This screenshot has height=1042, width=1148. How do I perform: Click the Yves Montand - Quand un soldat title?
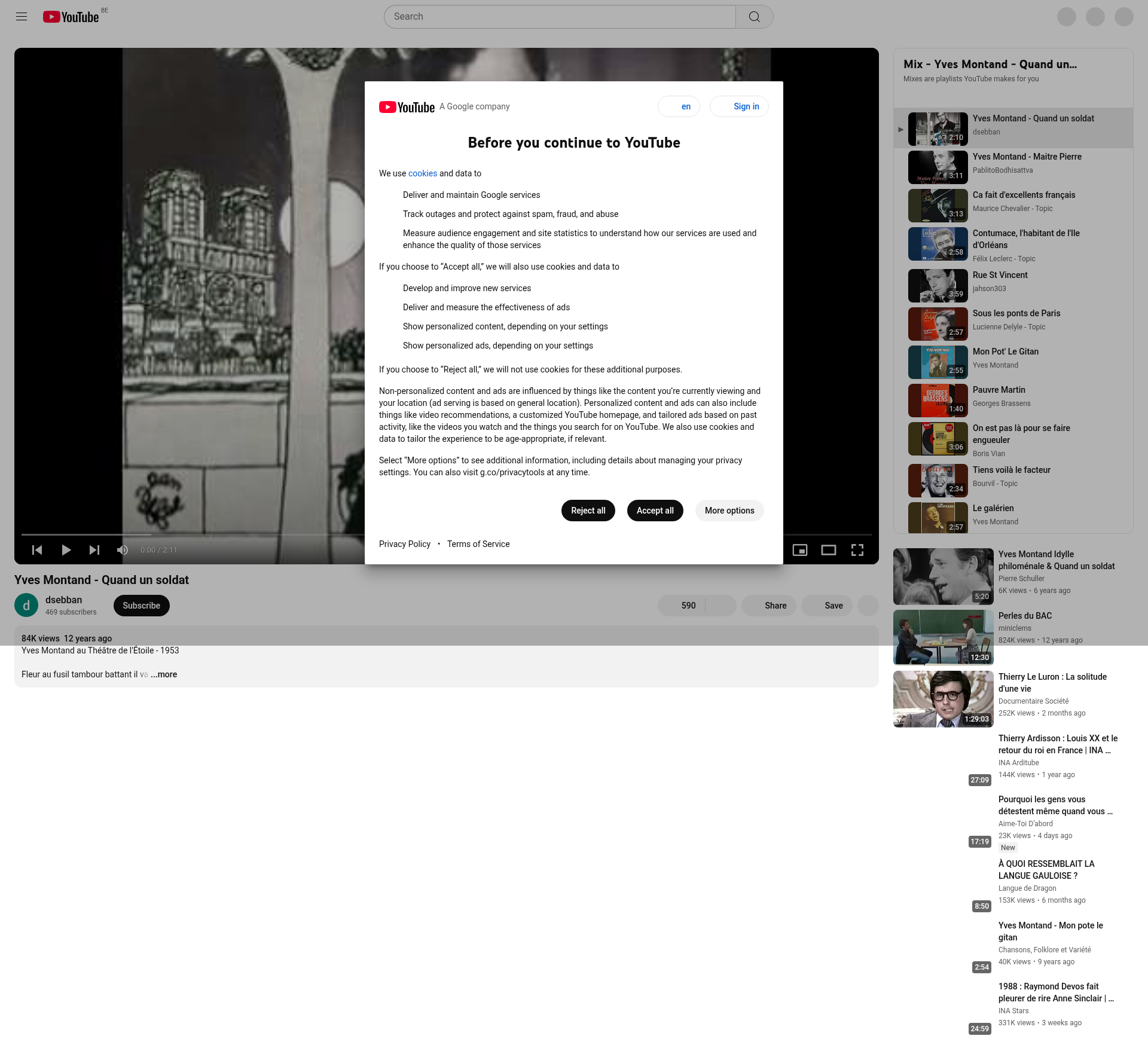tap(102, 580)
